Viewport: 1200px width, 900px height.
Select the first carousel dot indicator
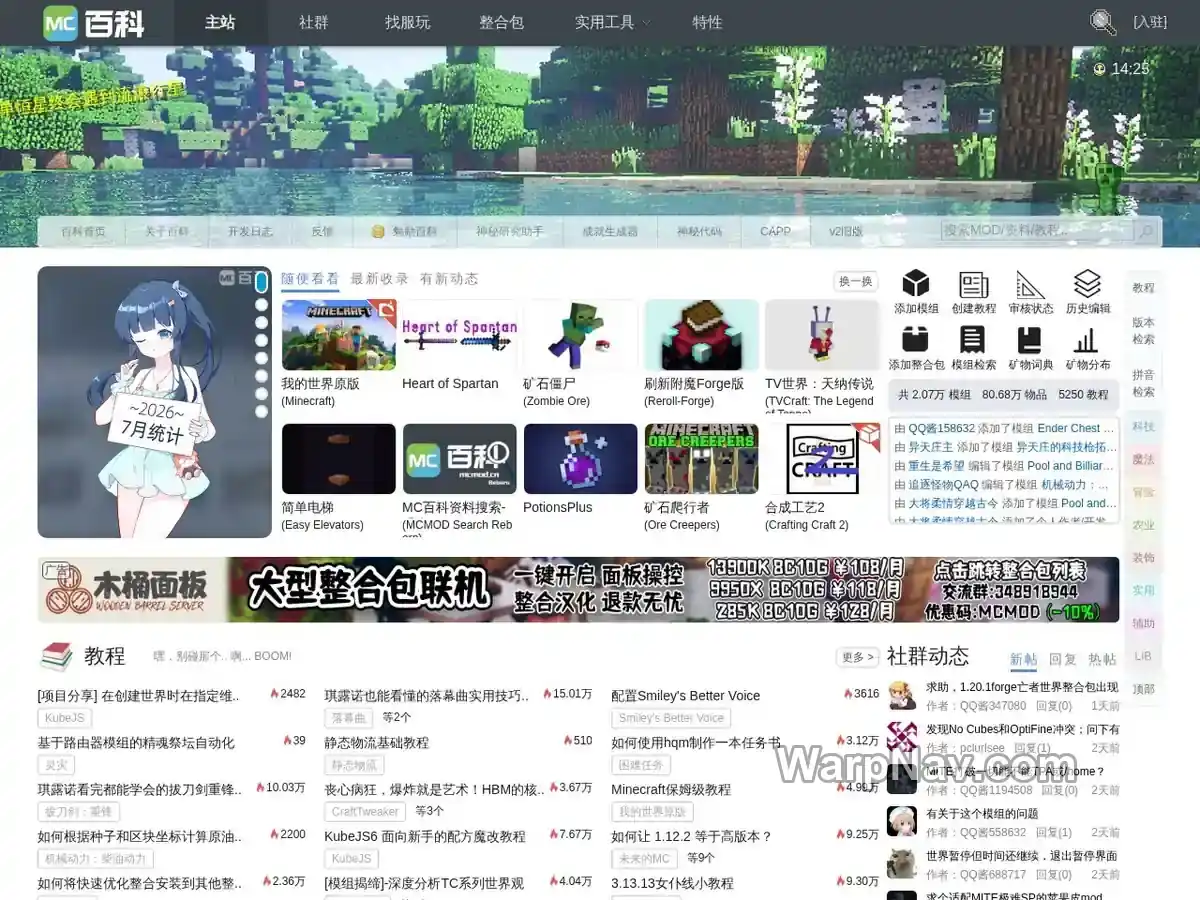coord(261,283)
